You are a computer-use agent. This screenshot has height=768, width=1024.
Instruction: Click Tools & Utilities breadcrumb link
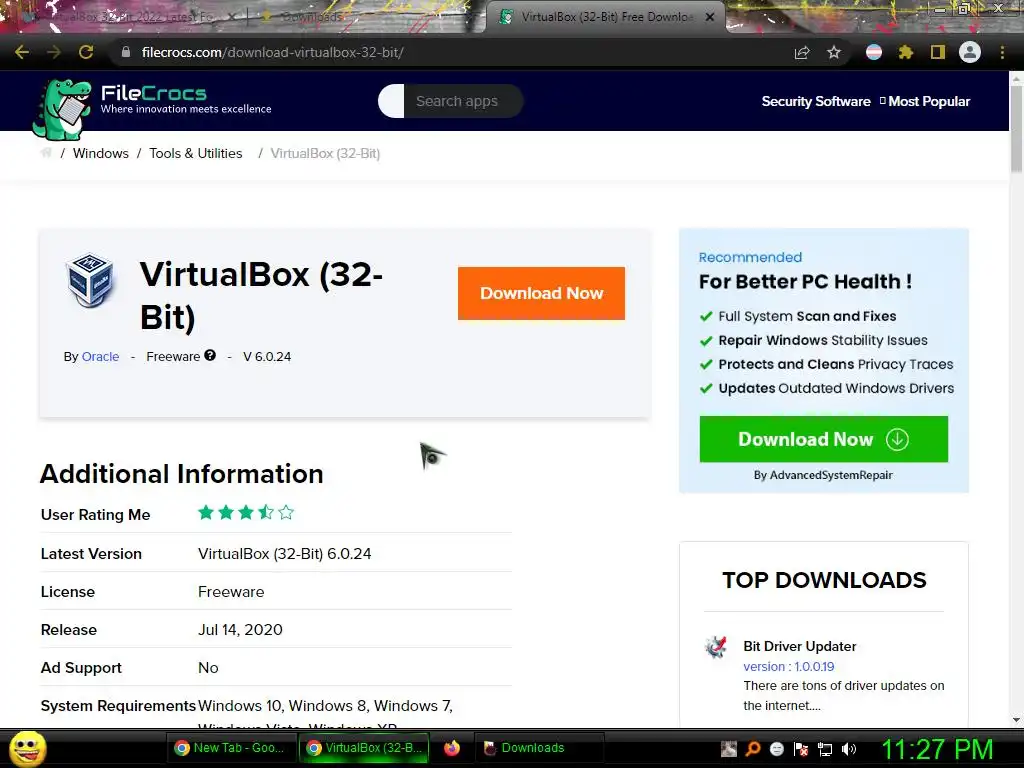point(196,153)
